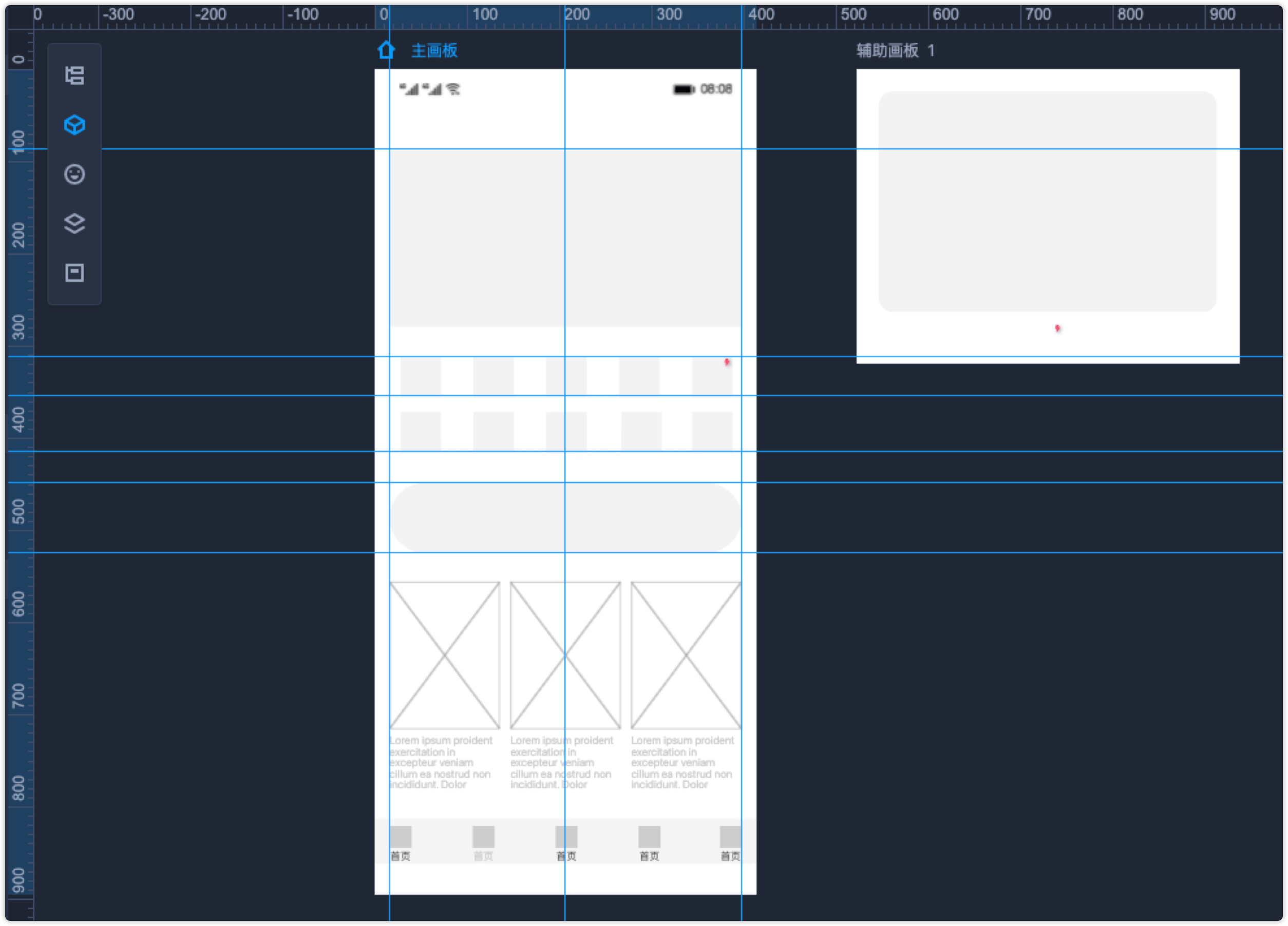Select the 辅助画板 1 artboard title
The width and height of the screenshot is (1288, 926).
tap(896, 50)
